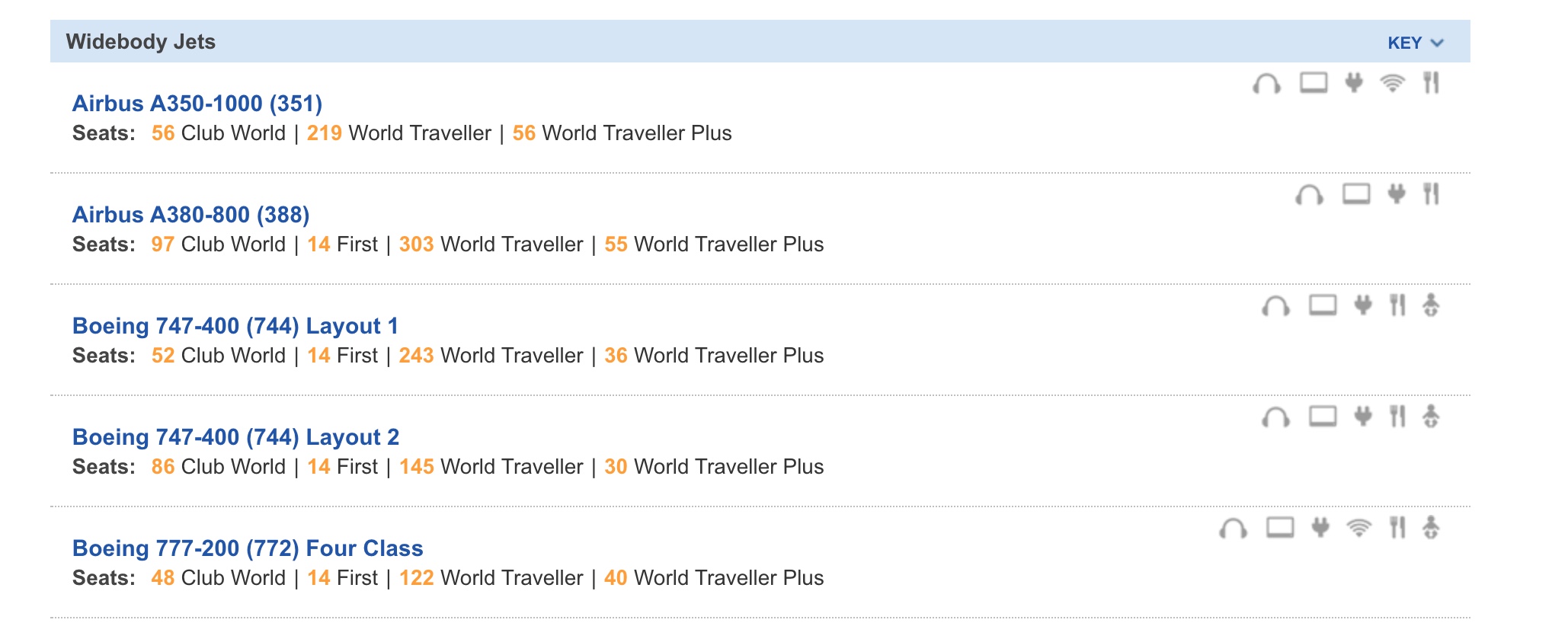Click the infant bassinet icon for Boeing 777-200
Viewport: 1568px width, 623px height.
(1431, 528)
